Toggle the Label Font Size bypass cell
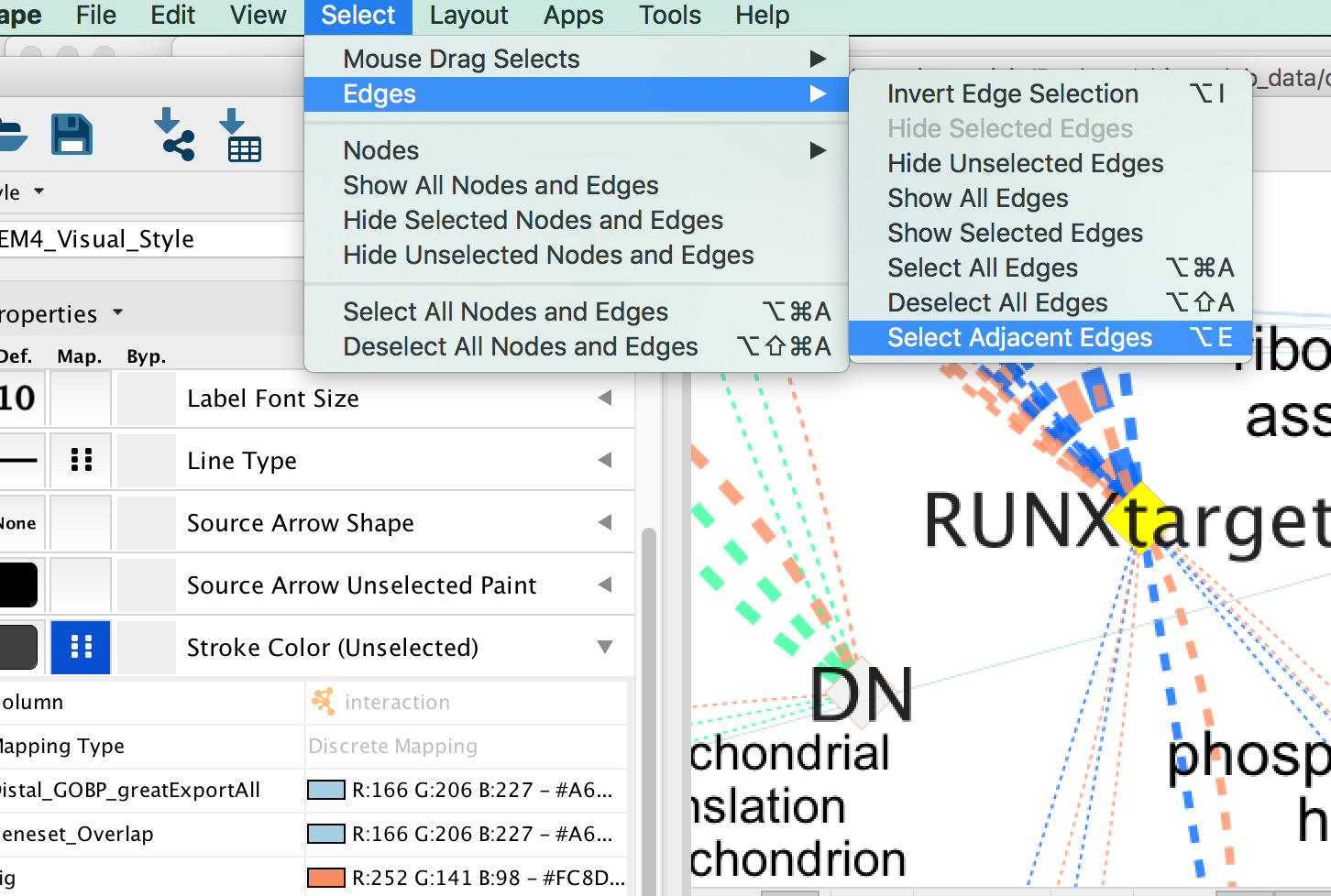Image resolution: width=1331 pixels, height=896 pixels. [x=146, y=399]
